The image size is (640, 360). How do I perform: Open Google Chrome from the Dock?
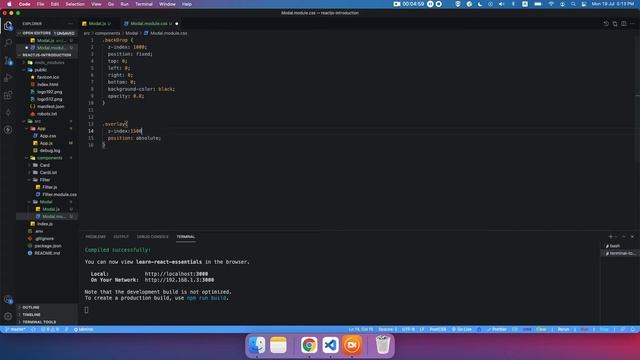click(x=309, y=345)
